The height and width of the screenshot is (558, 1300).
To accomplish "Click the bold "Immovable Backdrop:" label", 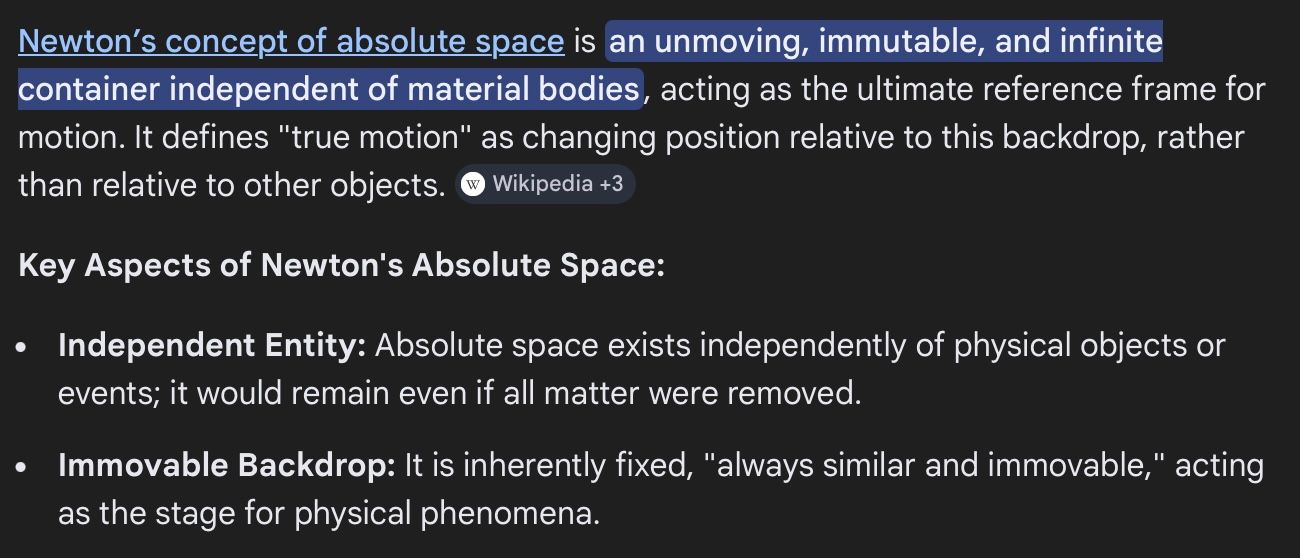I will (227, 466).
